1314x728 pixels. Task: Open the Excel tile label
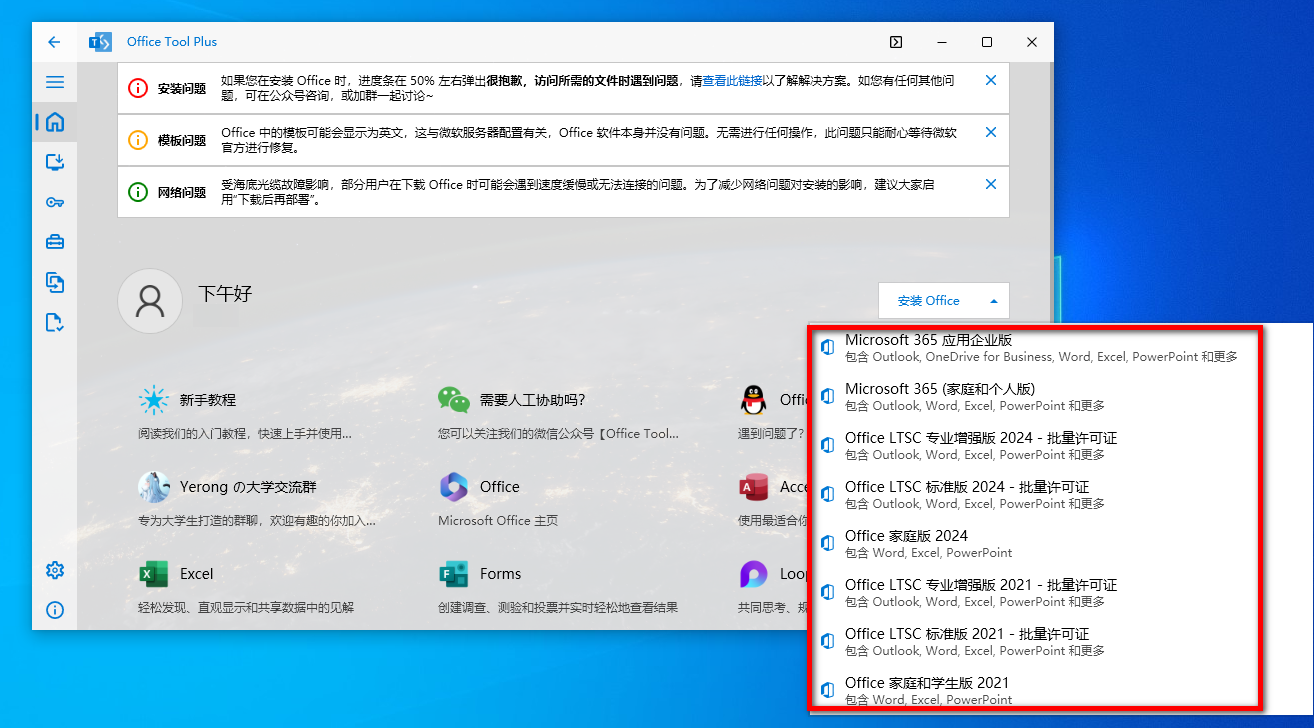(x=197, y=574)
